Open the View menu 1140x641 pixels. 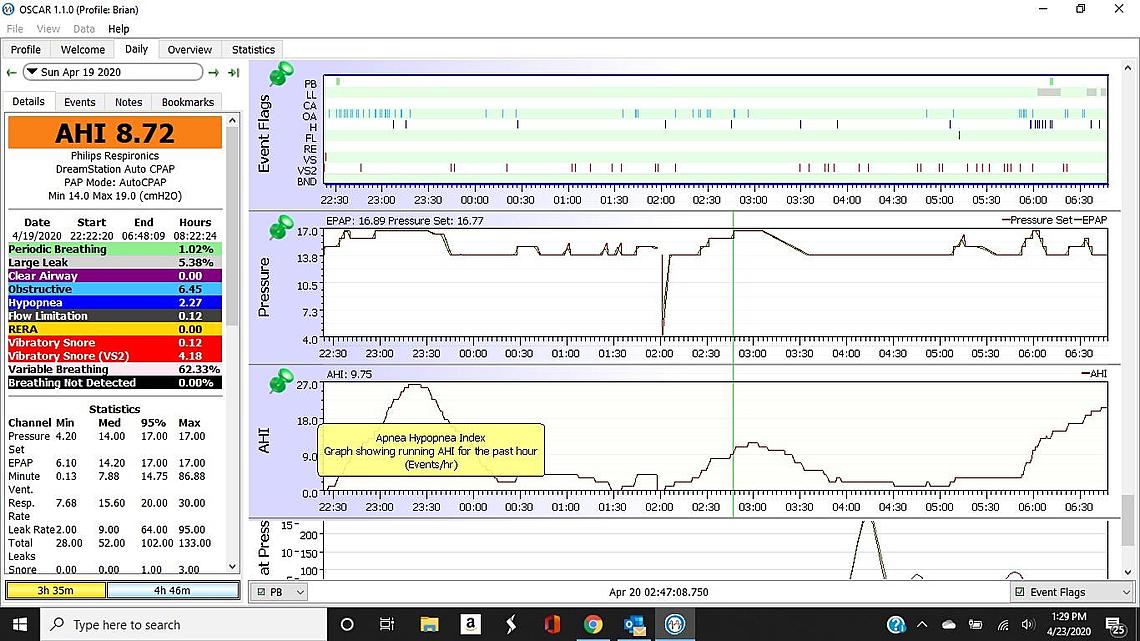[48, 29]
